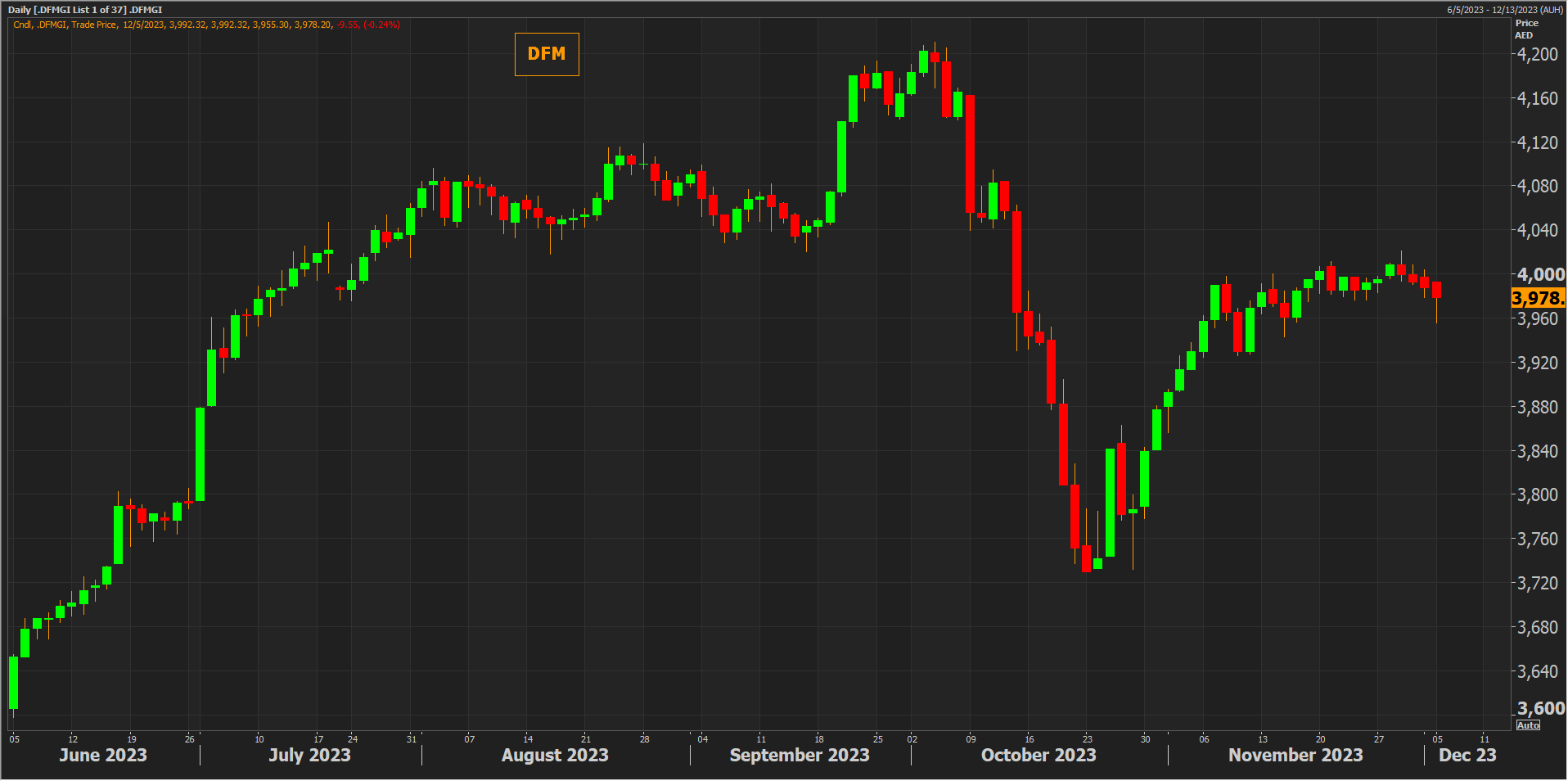Click the November 2023 month label
The image size is (1568, 781).
[x=1295, y=755]
